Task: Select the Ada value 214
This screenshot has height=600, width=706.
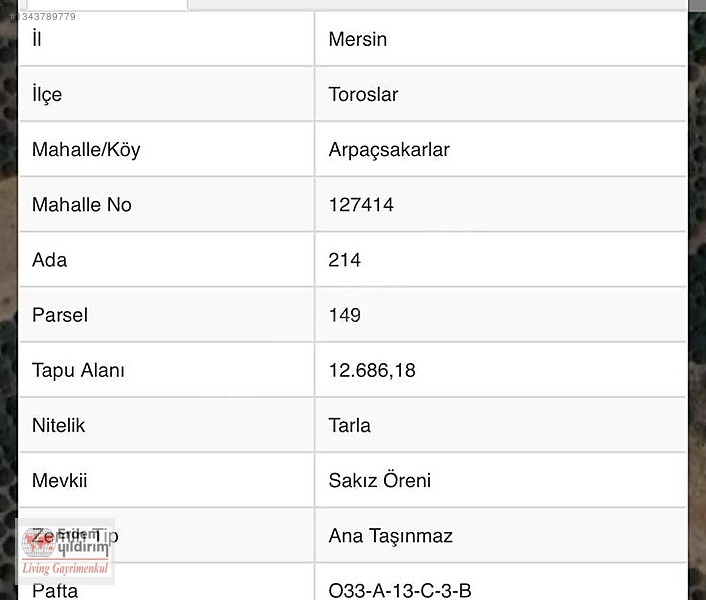Action: (344, 260)
